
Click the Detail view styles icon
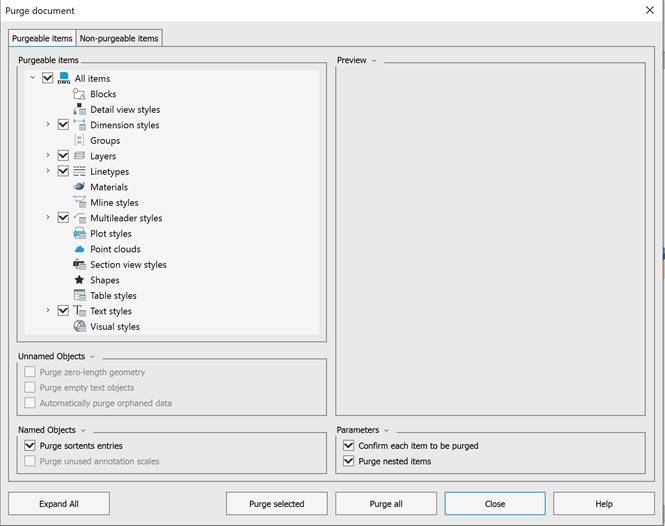coord(79,109)
